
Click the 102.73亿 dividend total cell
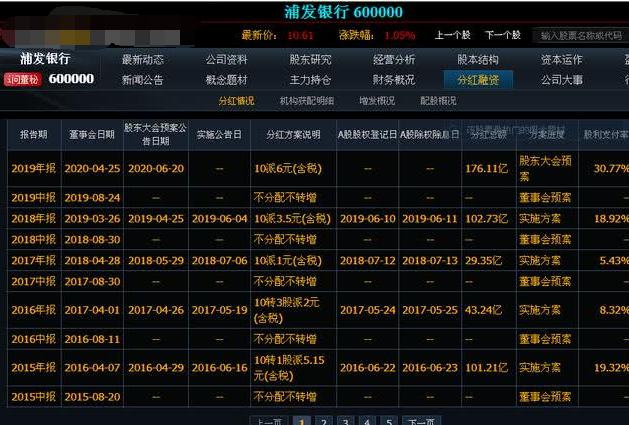pos(487,219)
